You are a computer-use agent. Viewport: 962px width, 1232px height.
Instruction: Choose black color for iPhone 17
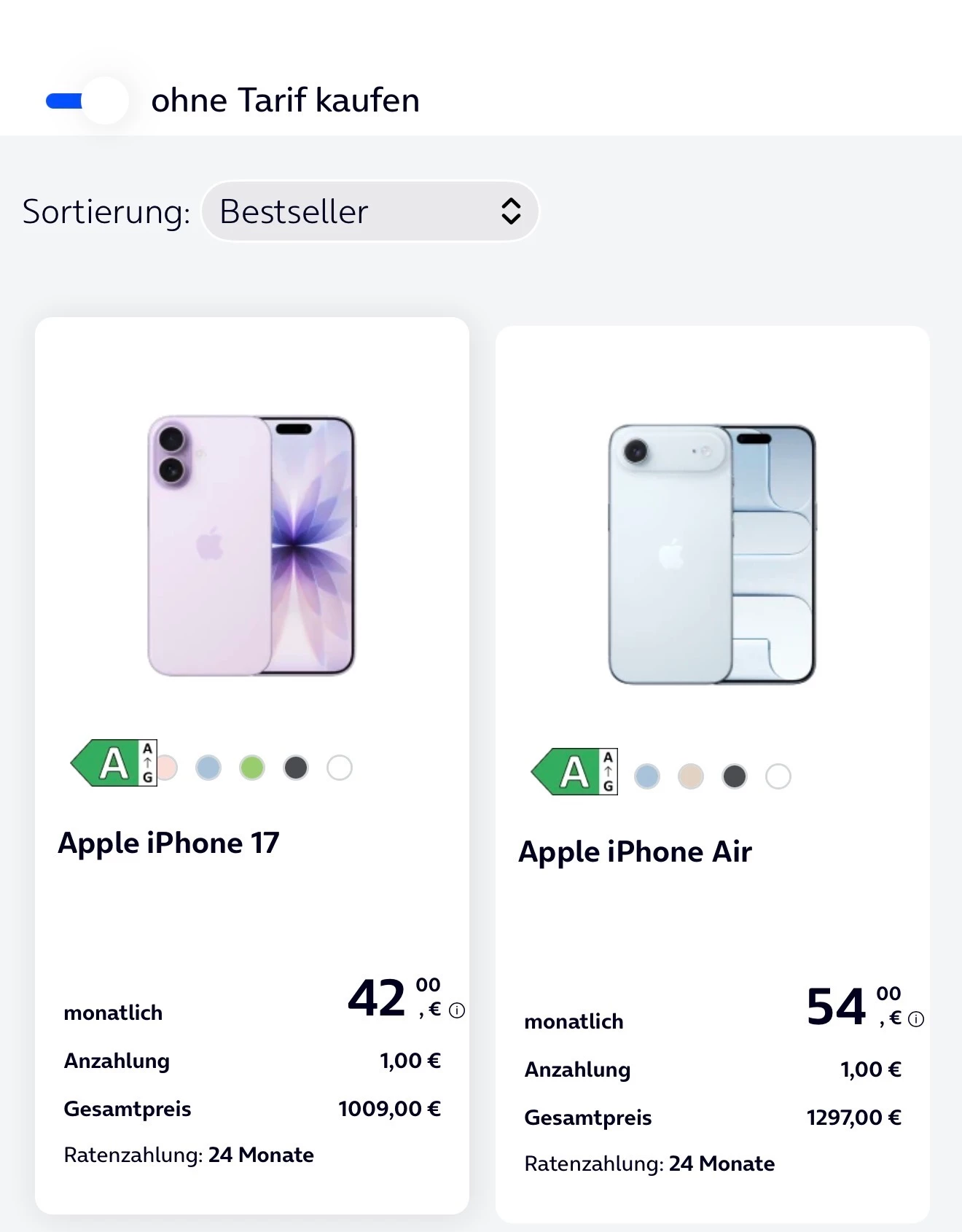click(296, 768)
